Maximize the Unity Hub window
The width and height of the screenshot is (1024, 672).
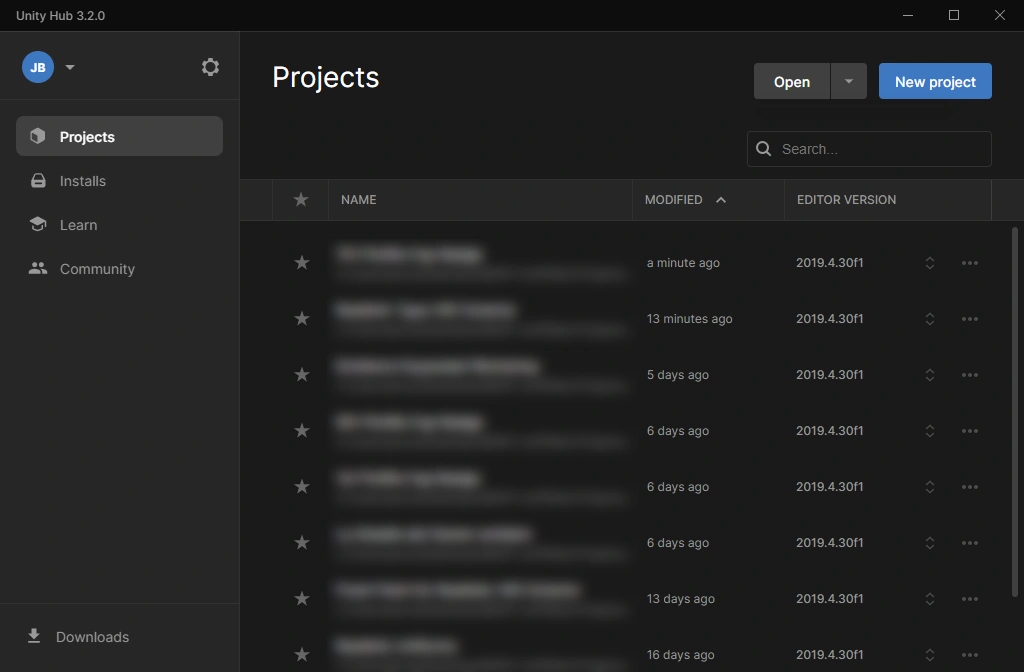pyautogui.click(x=953, y=15)
